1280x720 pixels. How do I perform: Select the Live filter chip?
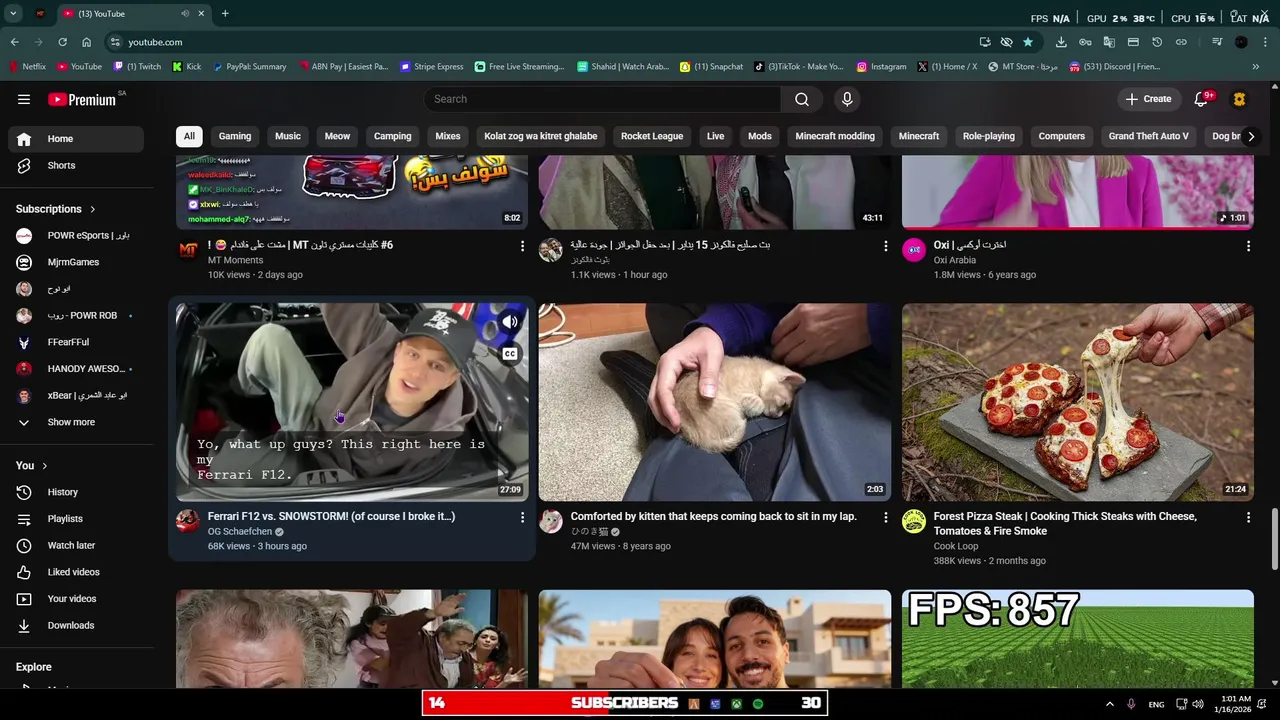tap(716, 136)
